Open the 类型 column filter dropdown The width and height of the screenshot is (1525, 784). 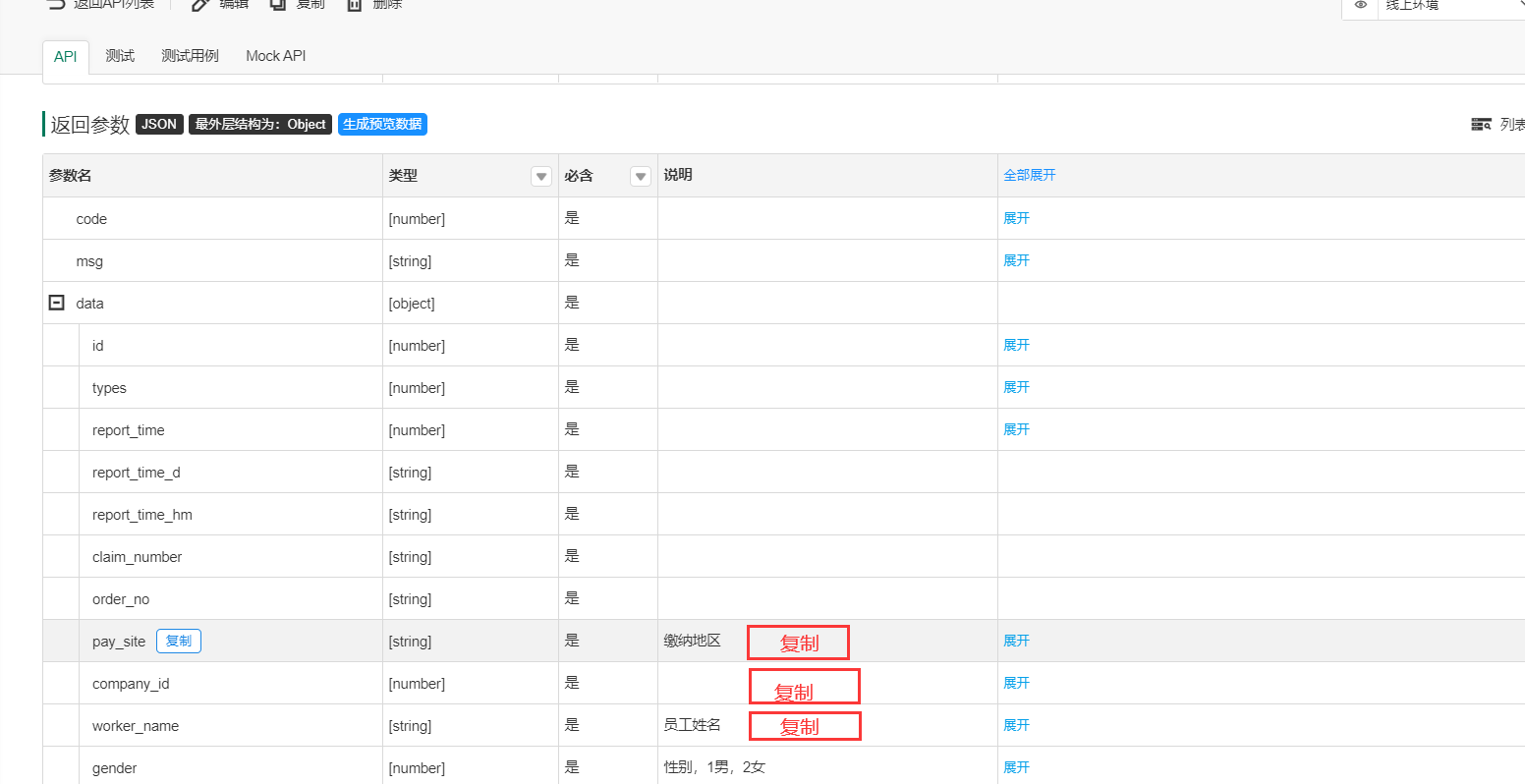point(541,177)
